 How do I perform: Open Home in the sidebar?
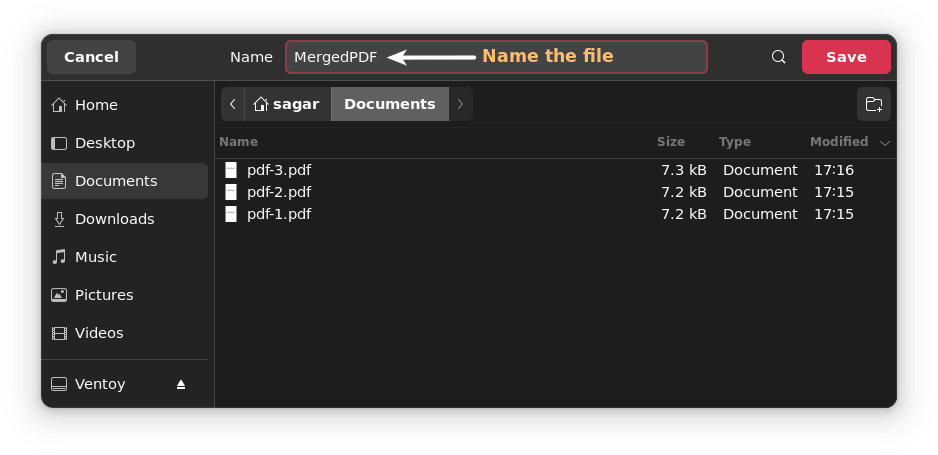coord(96,105)
